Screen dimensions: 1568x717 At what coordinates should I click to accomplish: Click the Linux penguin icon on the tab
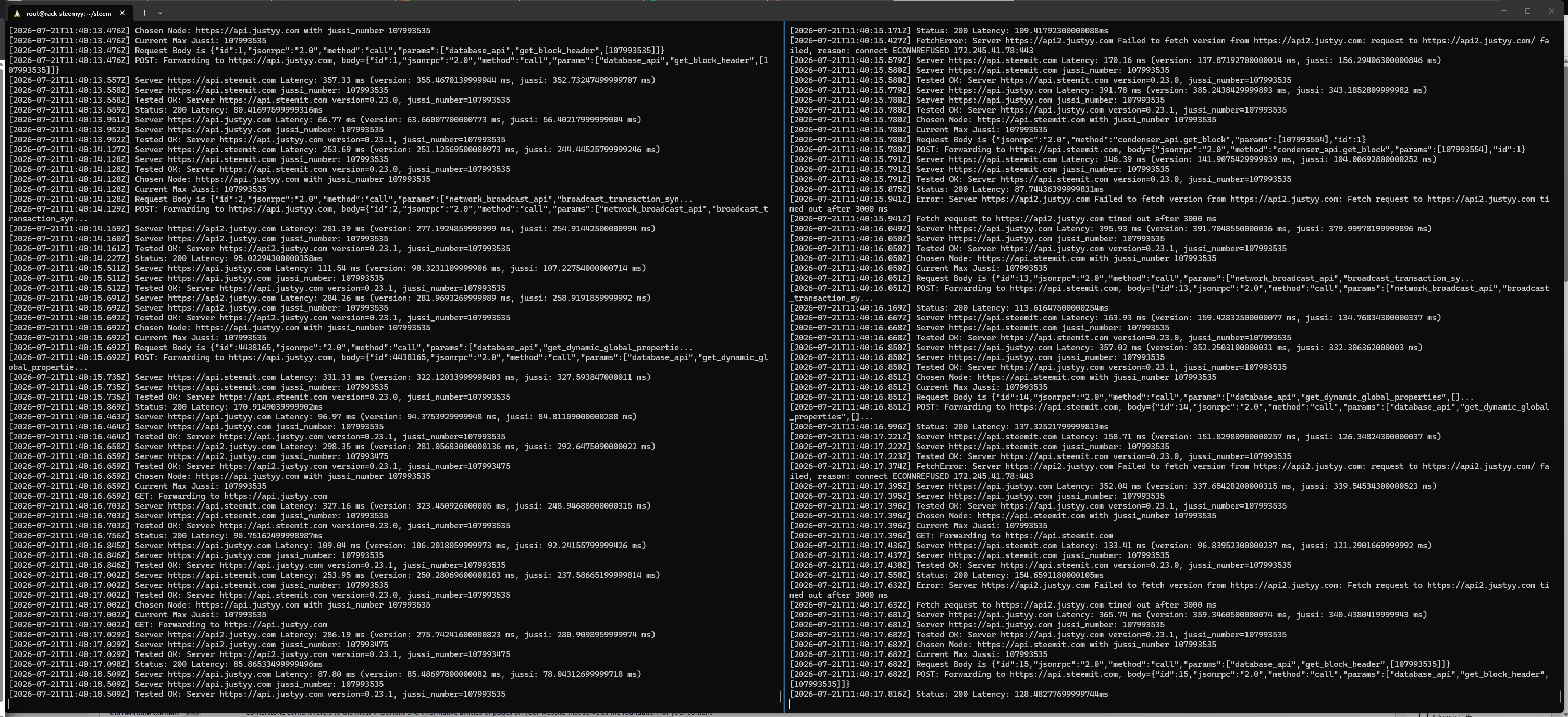click(17, 13)
